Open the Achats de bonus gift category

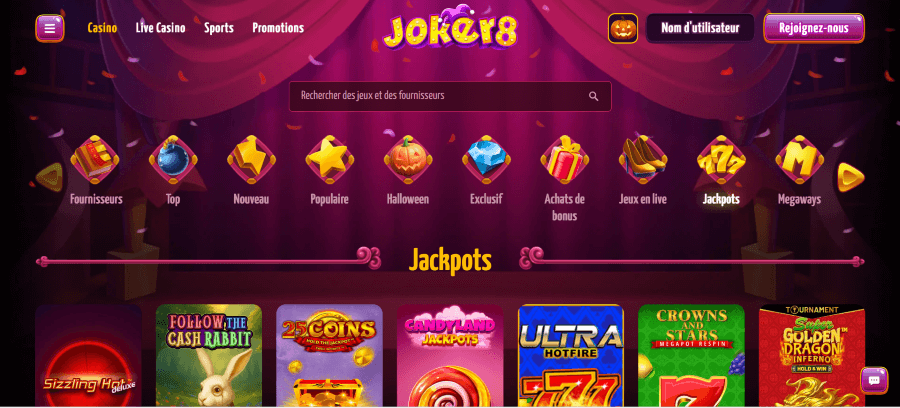pyautogui.click(x=565, y=159)
